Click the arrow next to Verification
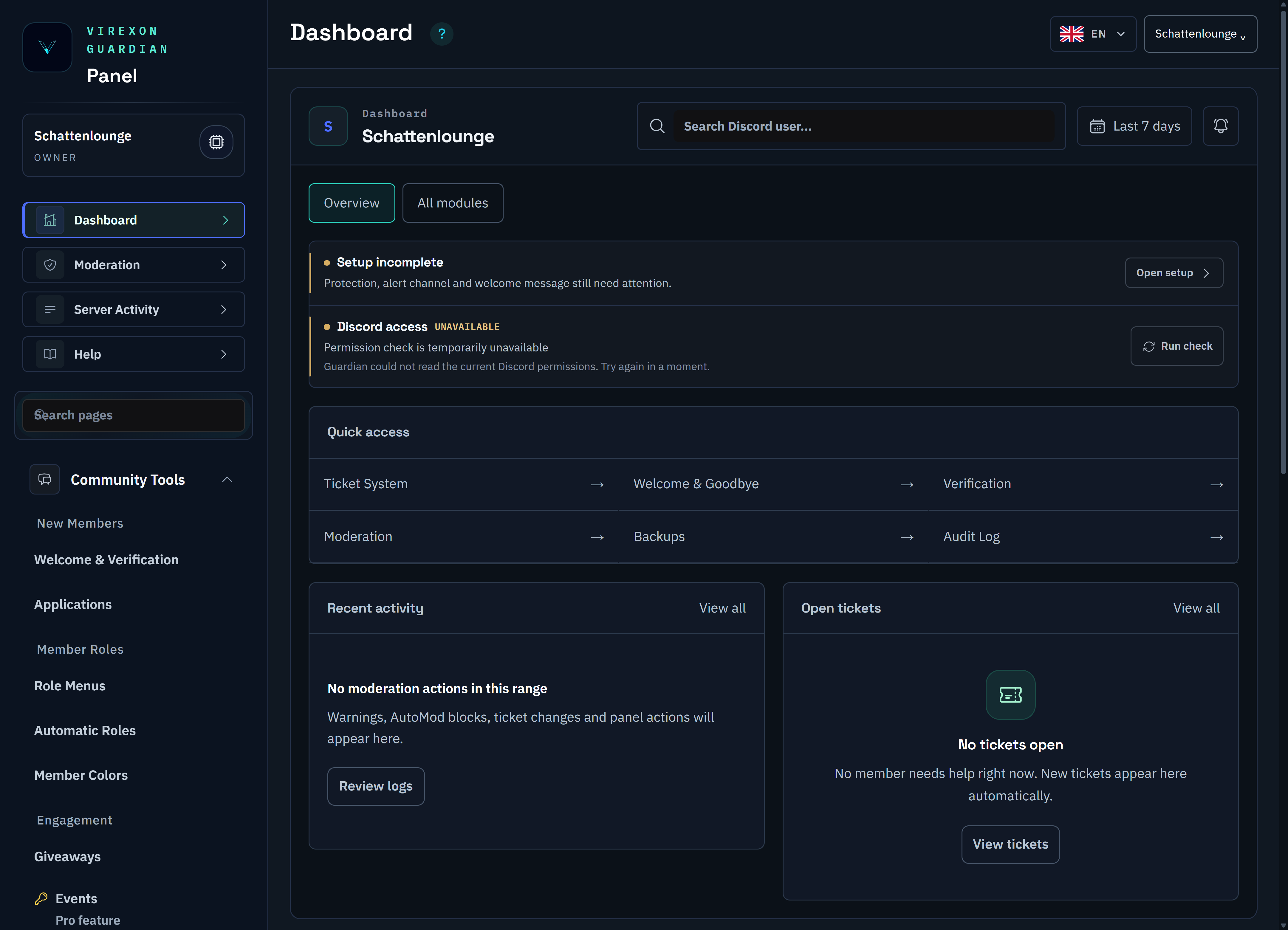The image size is (1288, 930). click(x=1216, y=485)
